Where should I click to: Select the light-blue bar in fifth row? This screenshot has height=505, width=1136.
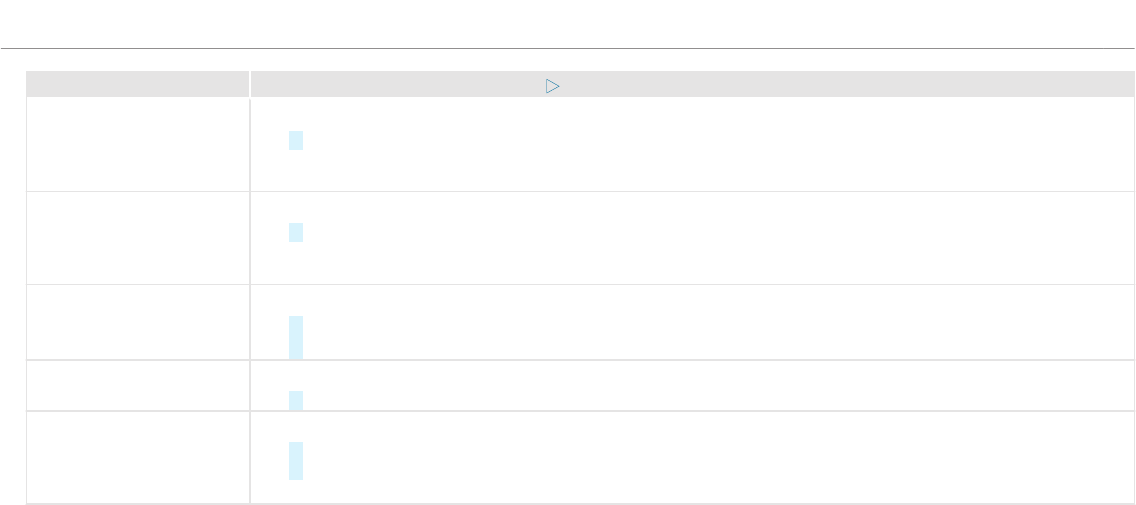click(296, 461)
